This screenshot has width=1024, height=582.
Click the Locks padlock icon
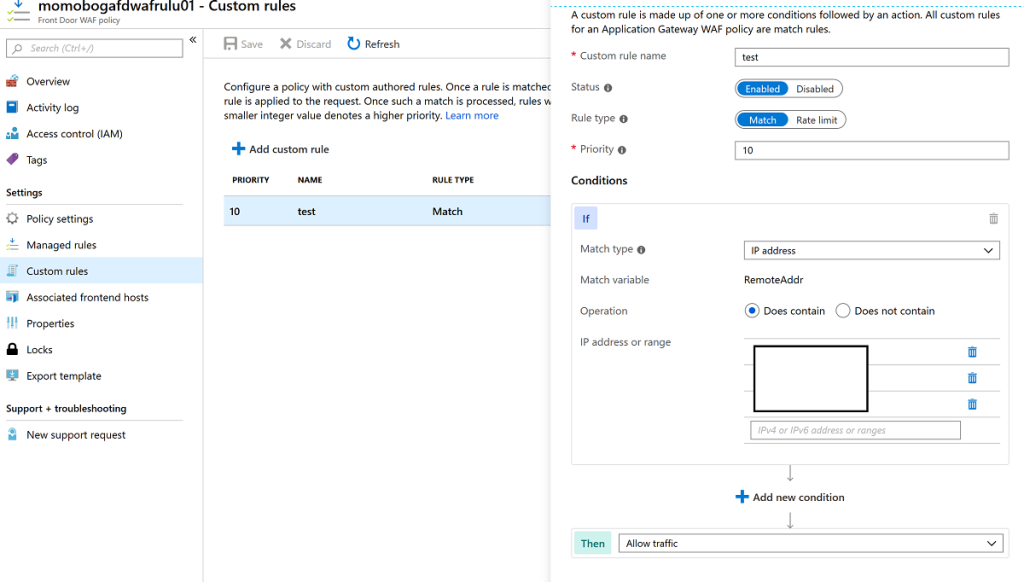click(12, 349)
